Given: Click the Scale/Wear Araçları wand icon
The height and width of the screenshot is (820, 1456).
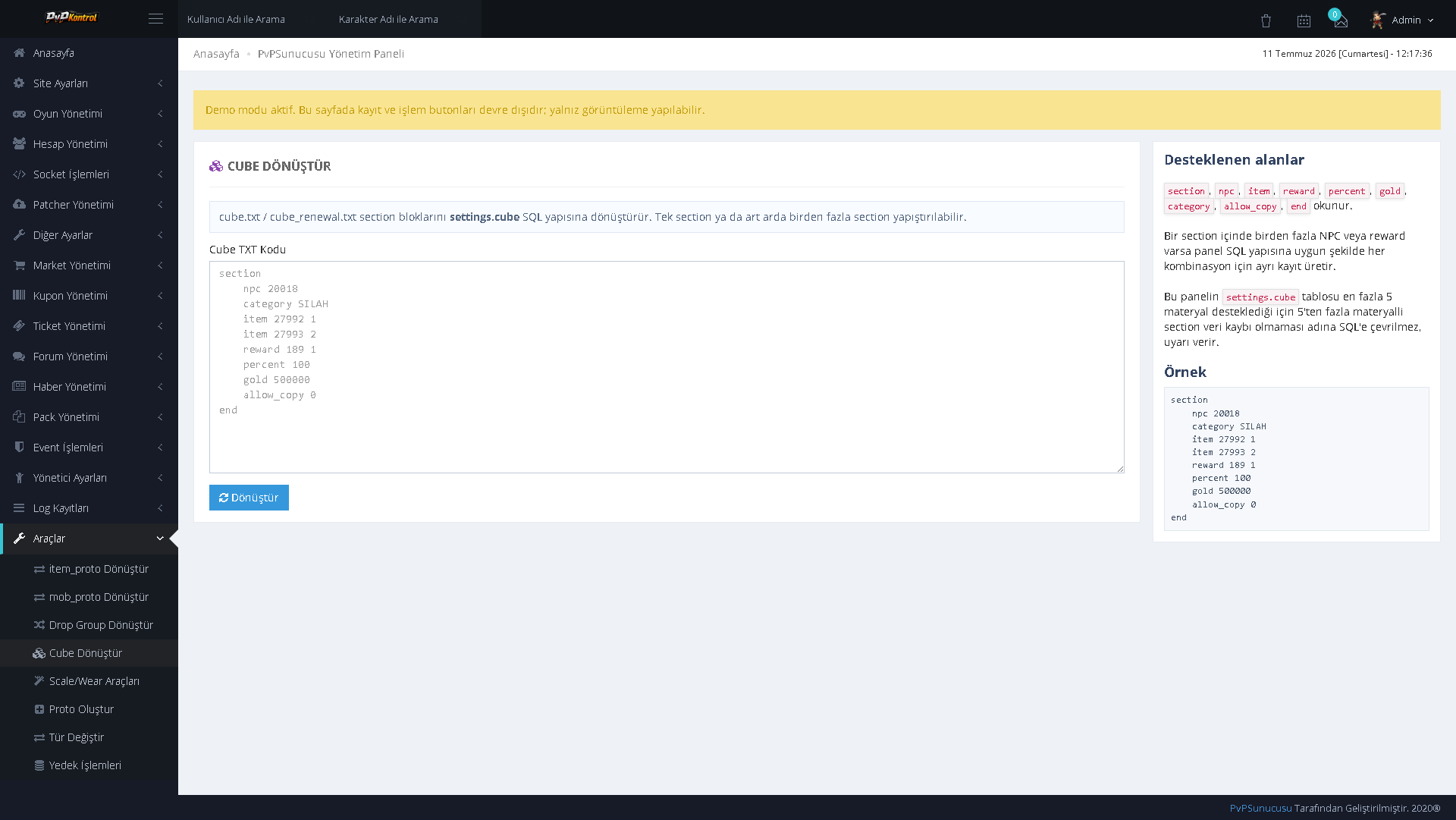Looking at the screenshot, I should [x=39, y=681].
